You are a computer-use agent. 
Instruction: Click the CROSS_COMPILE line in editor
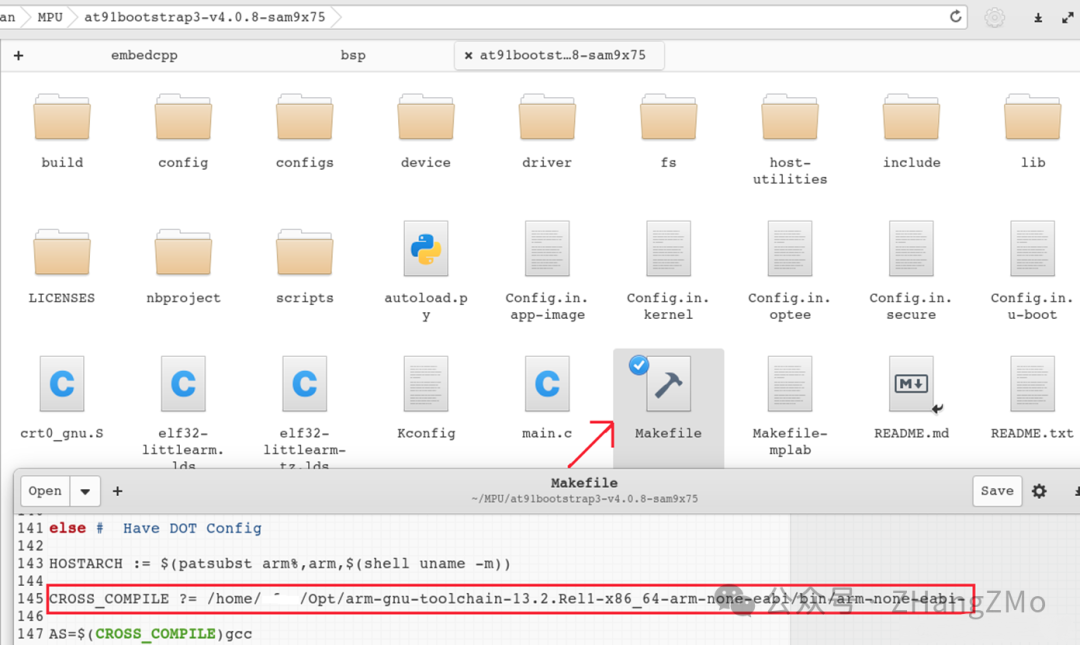tap(510, 599)
